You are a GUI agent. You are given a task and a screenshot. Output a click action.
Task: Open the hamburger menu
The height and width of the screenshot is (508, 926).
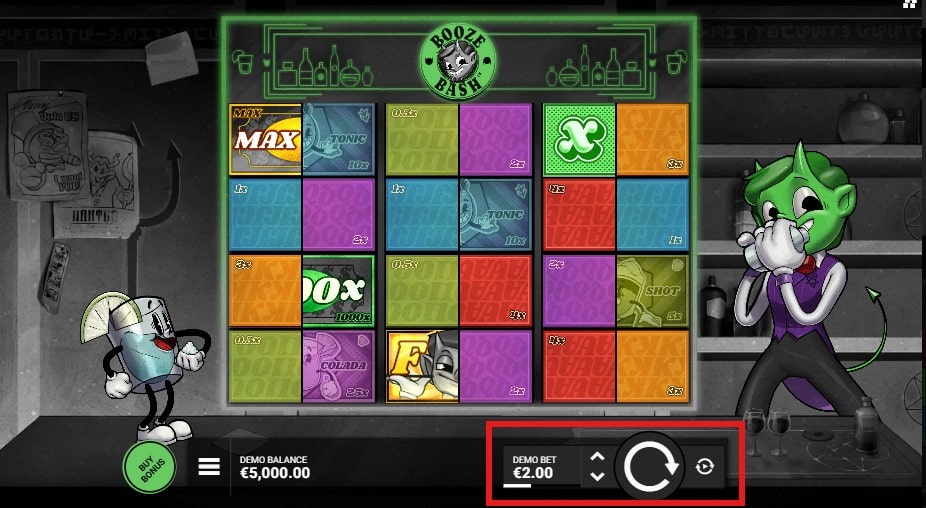click(209, 467)
